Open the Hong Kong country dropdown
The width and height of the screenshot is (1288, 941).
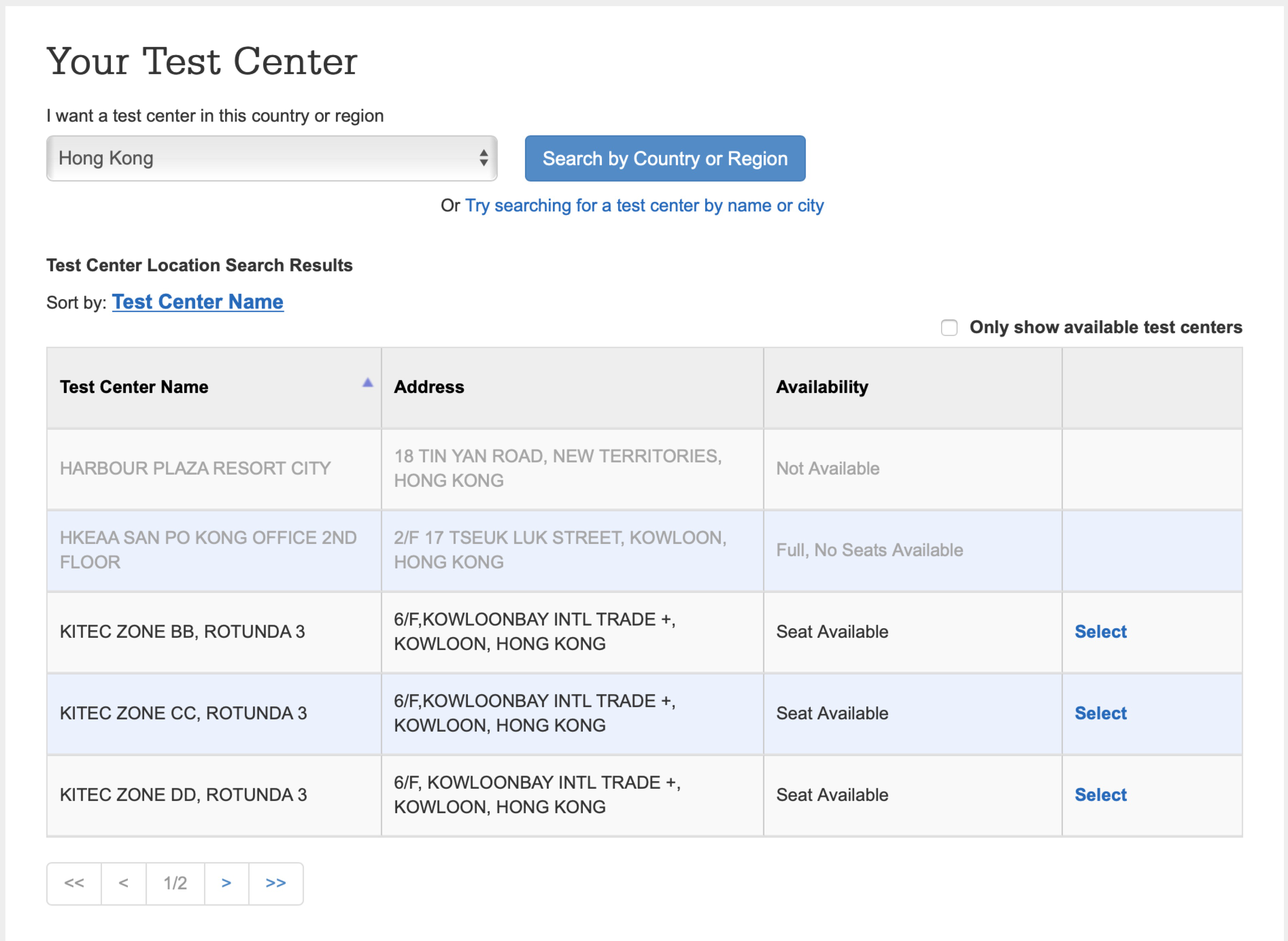[271, 158]
